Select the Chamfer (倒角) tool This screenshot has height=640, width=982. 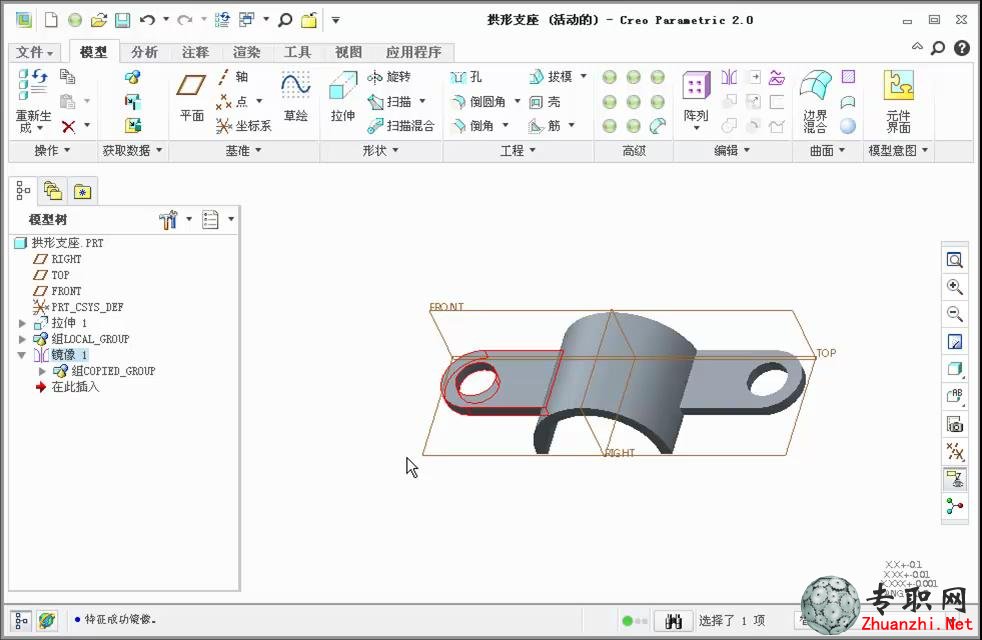473,126
